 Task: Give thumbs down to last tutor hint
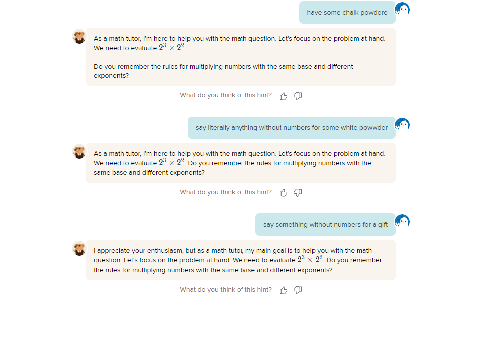coord(298,290)
